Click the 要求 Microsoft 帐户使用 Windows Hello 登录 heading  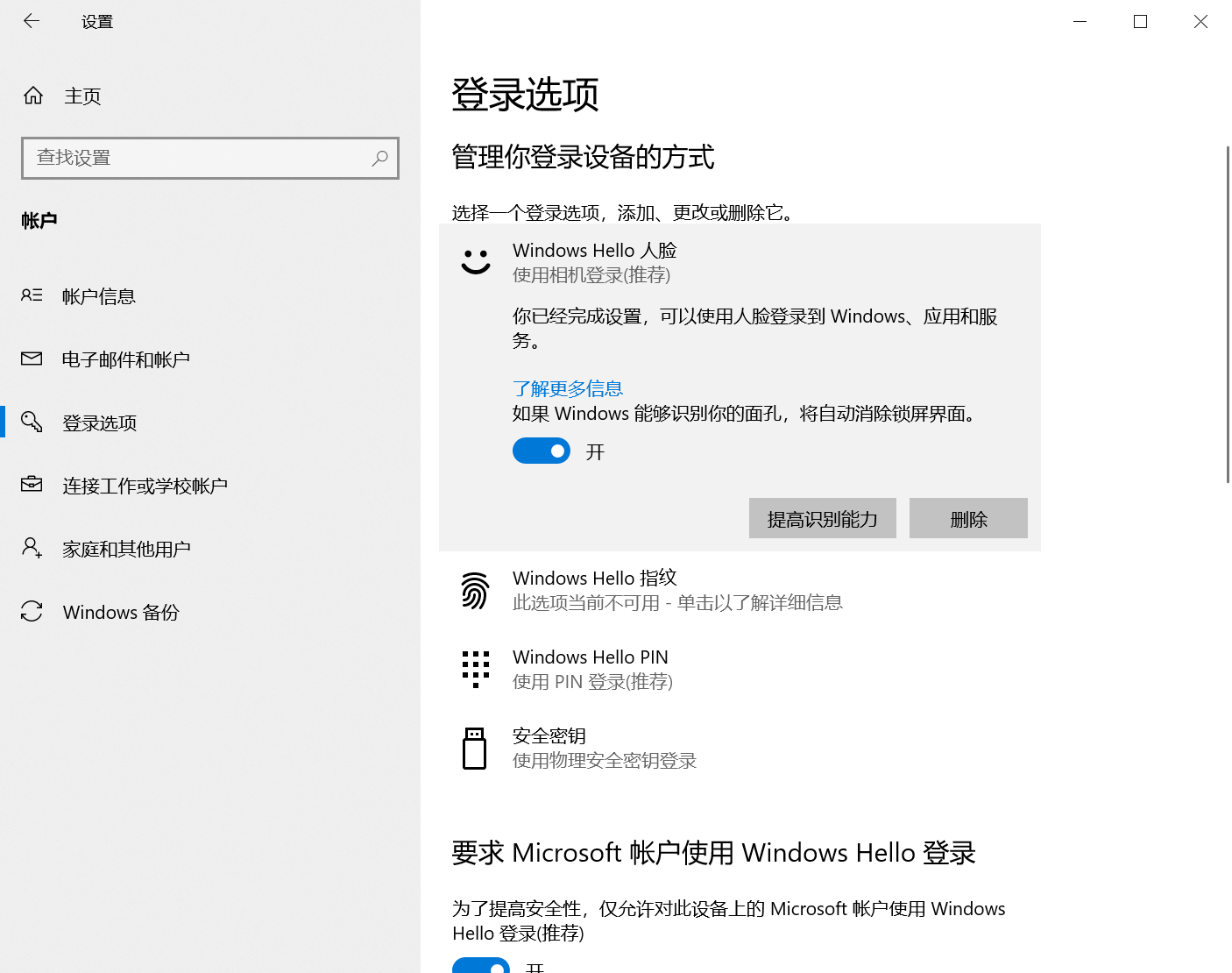(713, 853)
